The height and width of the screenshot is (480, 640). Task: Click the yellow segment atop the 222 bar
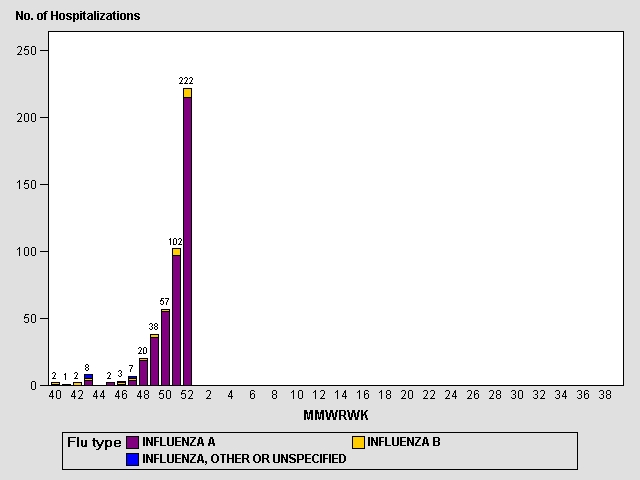(x=187, y=93)
